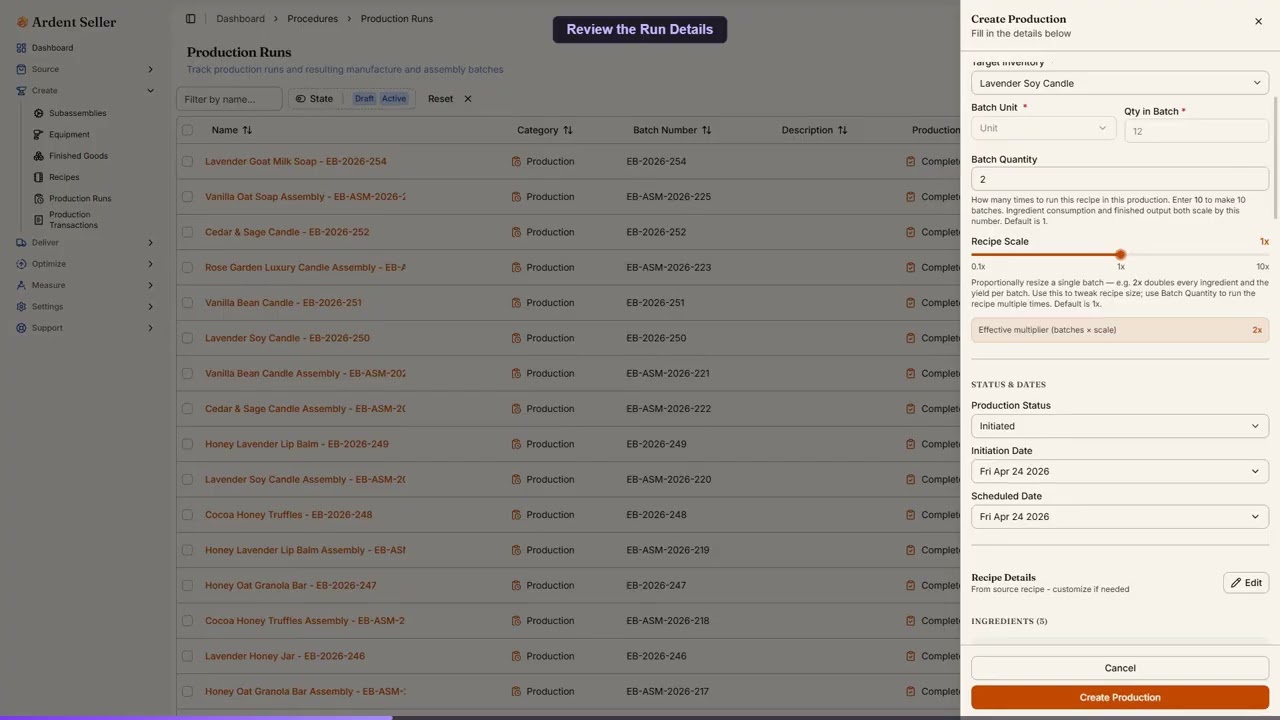Open the Target Inventory dropdown
Screen dimensions: 1280x720
(x=1120, y=83)
